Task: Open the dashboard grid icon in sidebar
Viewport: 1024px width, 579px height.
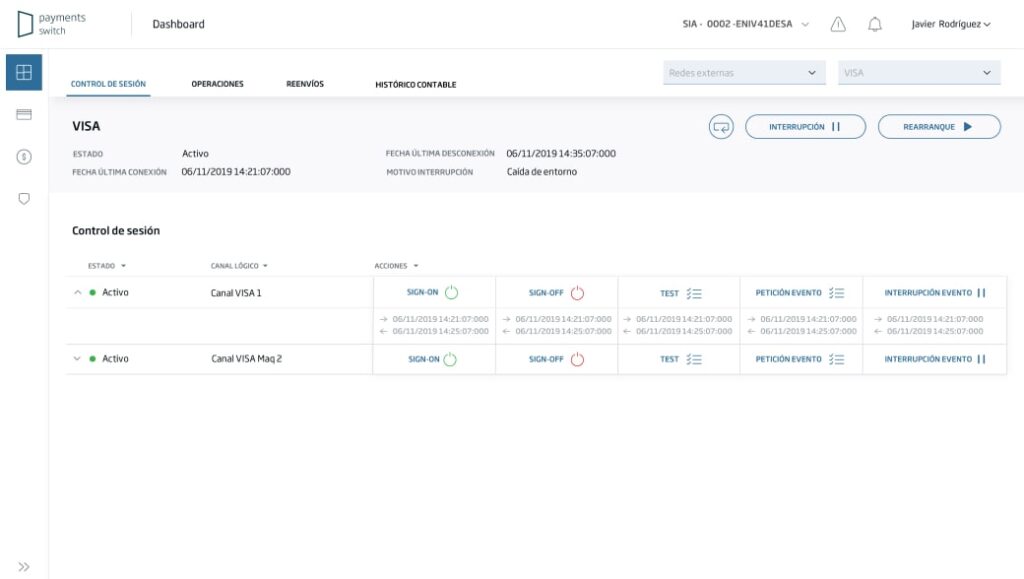Action: (24, 72)
